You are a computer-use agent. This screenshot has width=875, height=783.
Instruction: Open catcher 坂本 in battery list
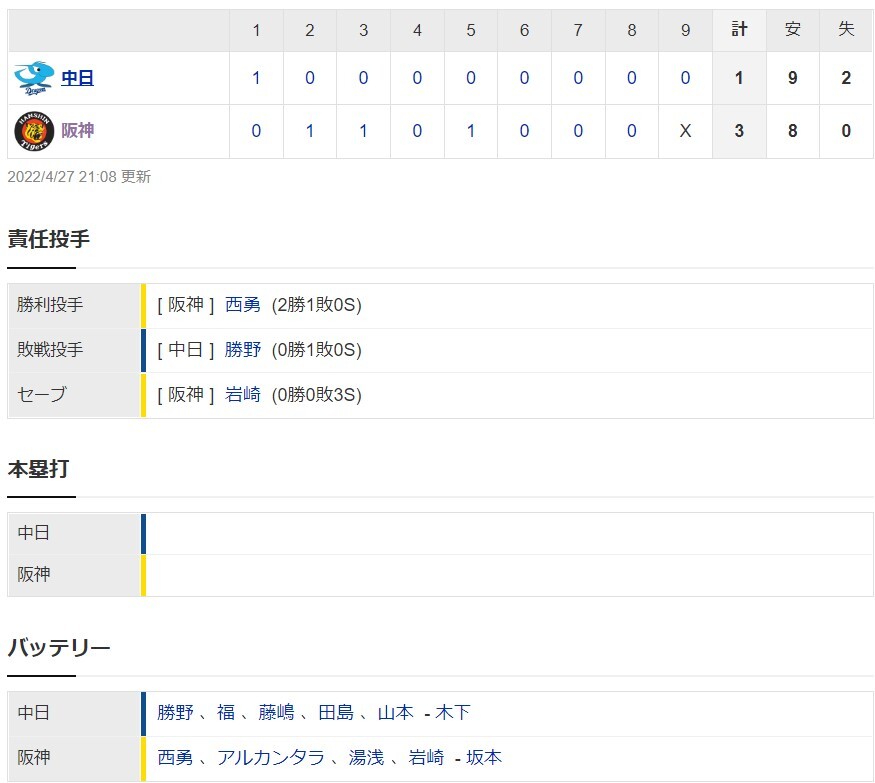(x=484, y=758)
